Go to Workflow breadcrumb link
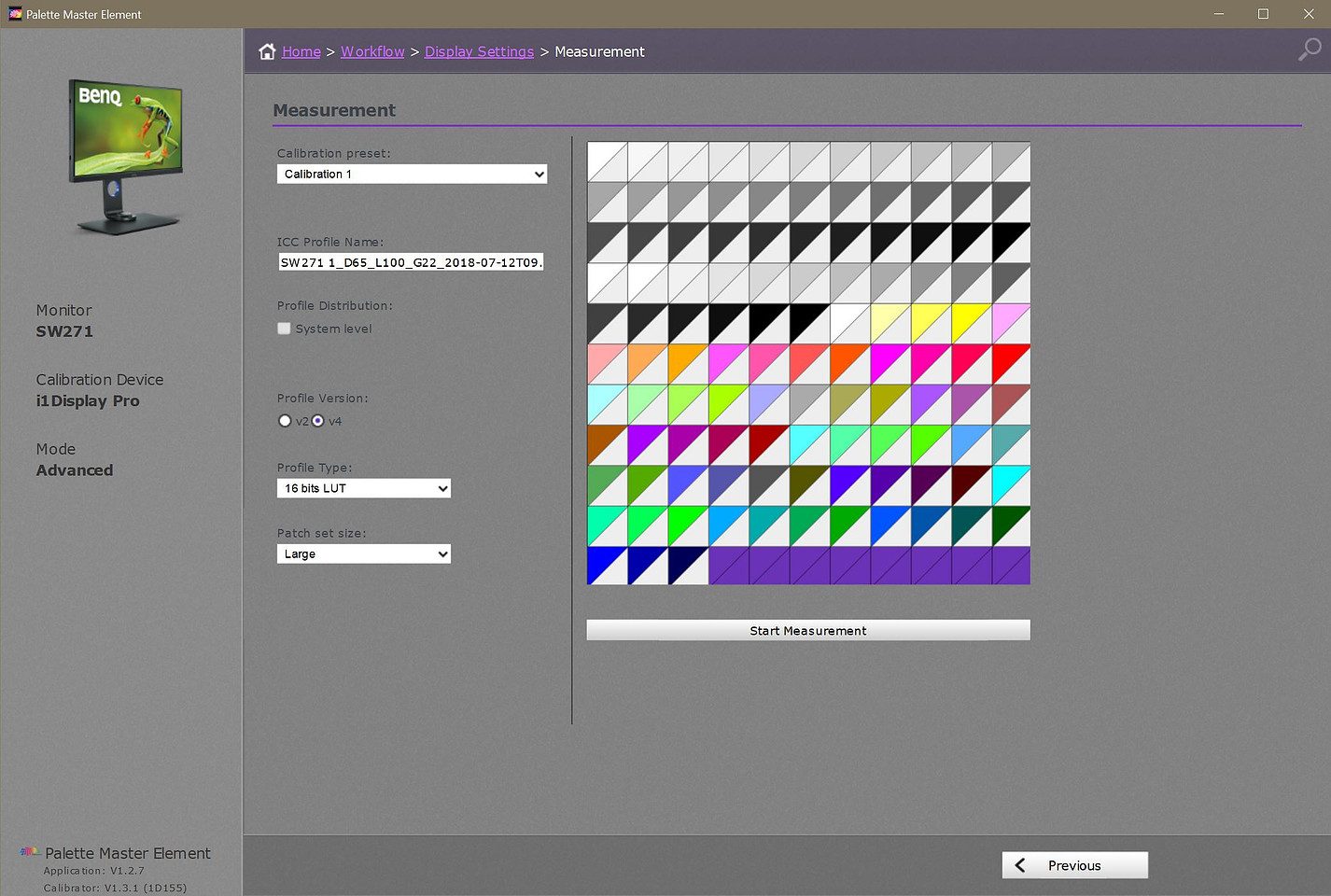 [372, 51]
